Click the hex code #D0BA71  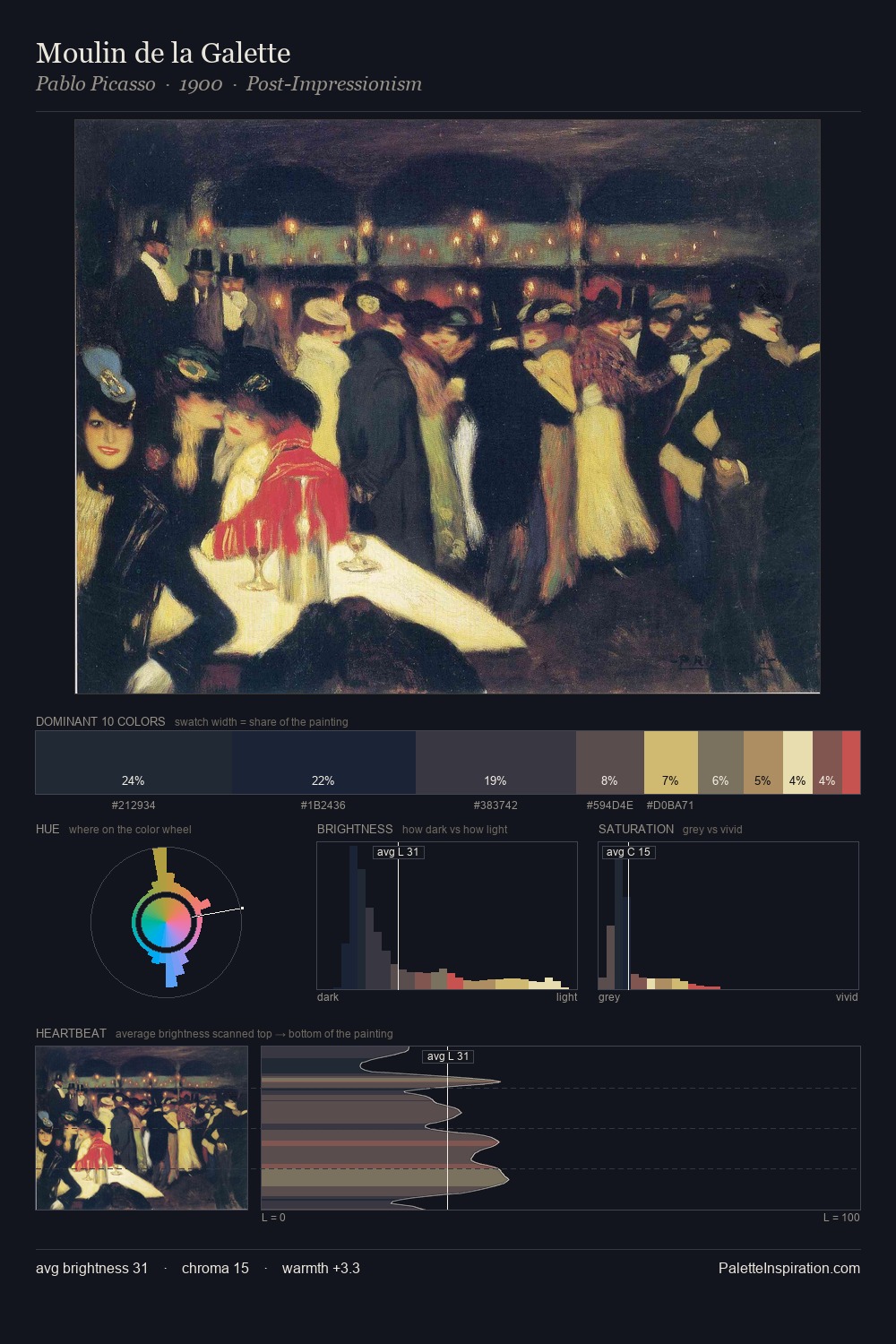click(x=670, y=806)
